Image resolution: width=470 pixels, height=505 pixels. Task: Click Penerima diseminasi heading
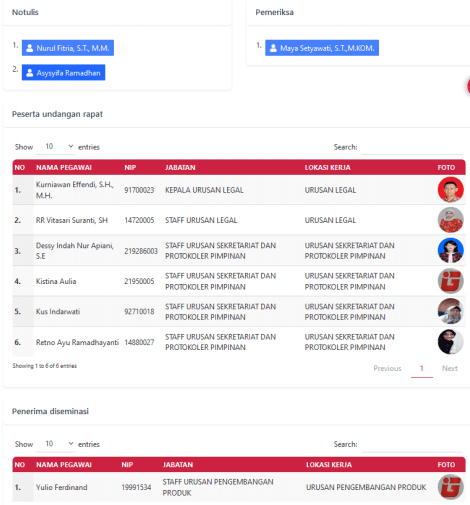50,411
